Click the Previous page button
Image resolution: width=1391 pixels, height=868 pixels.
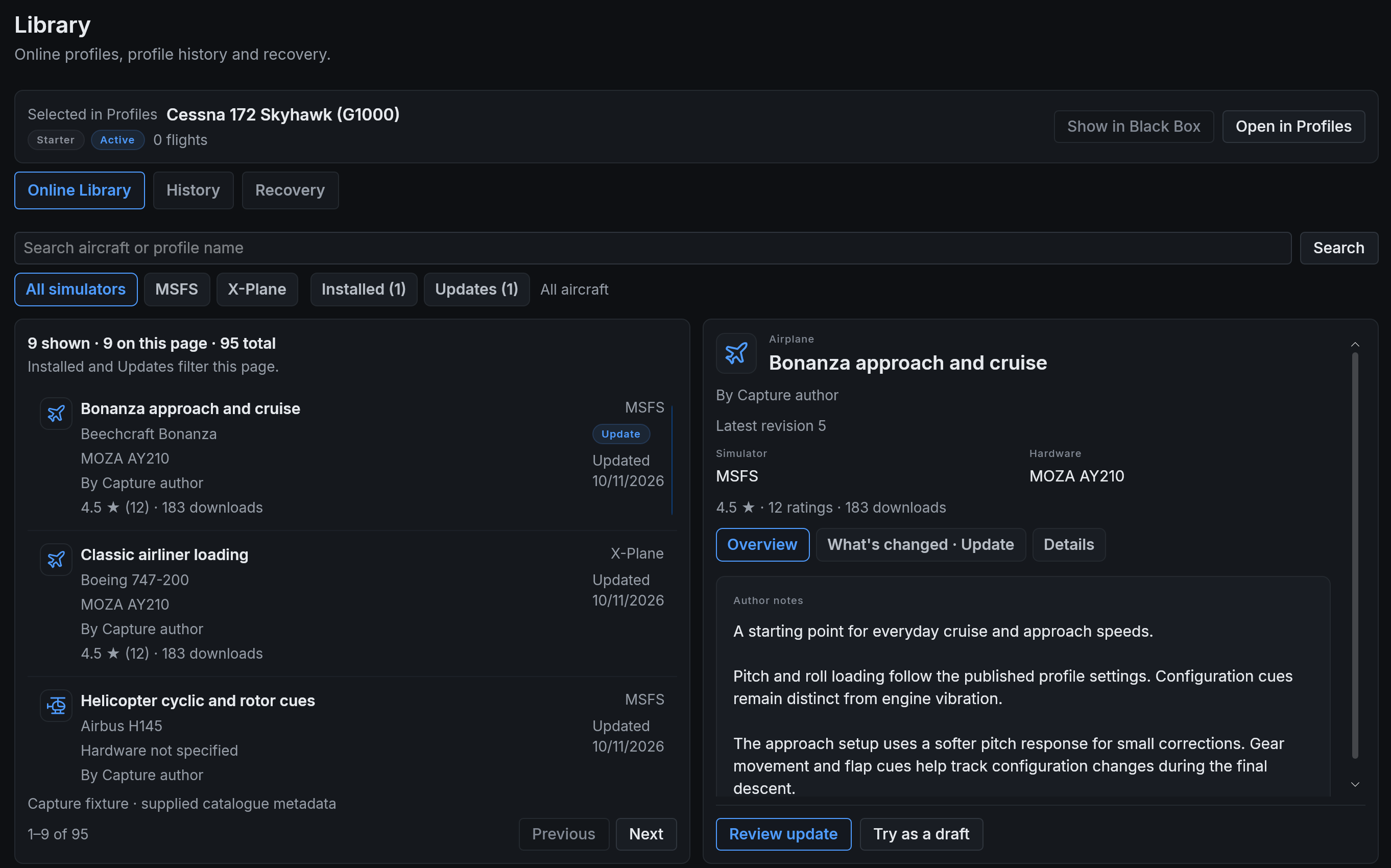pos(563,834)
